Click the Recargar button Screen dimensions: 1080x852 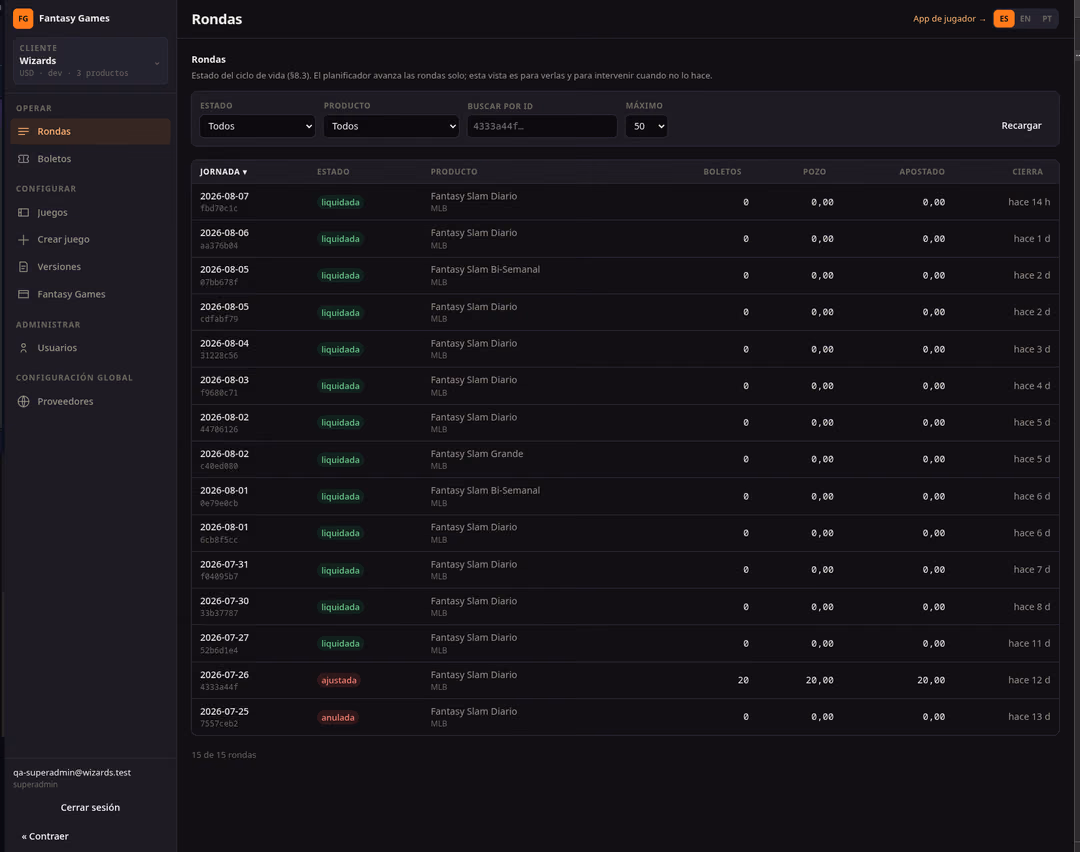click(1021, 125)
